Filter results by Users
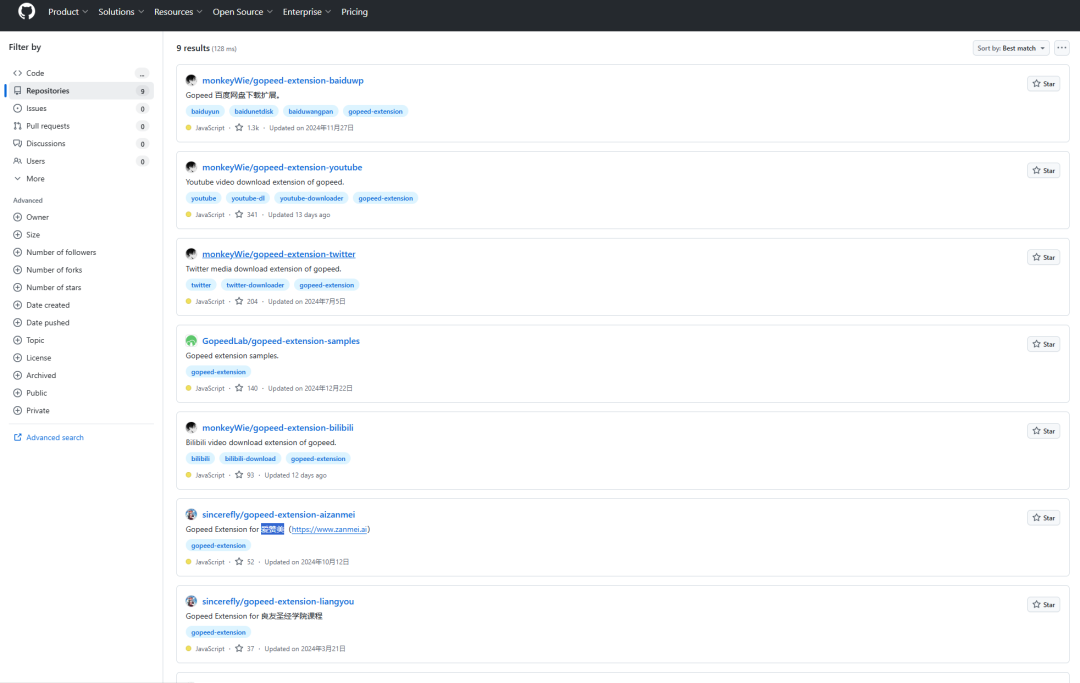This screenshot has width=1080, height=683. coord(79,161)
